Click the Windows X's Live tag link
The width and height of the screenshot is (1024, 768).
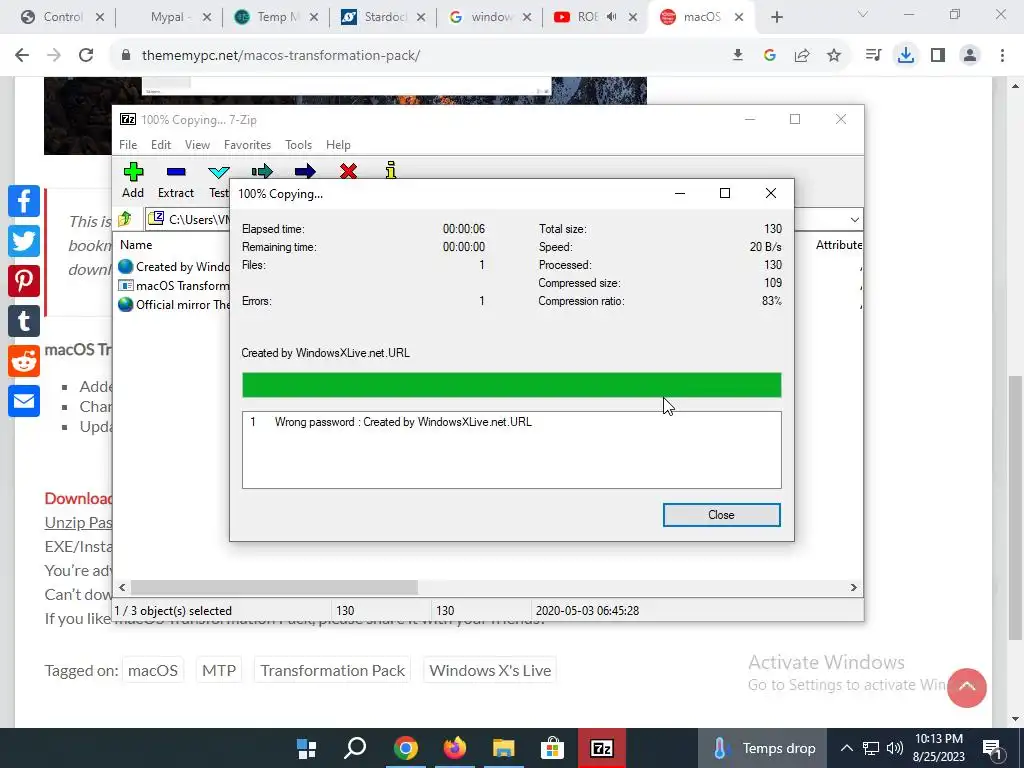pos(490,670)
